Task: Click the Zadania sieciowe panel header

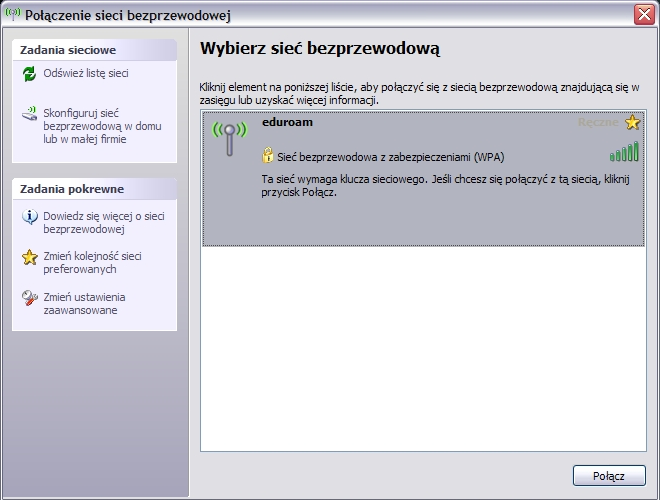Action: 94,49
